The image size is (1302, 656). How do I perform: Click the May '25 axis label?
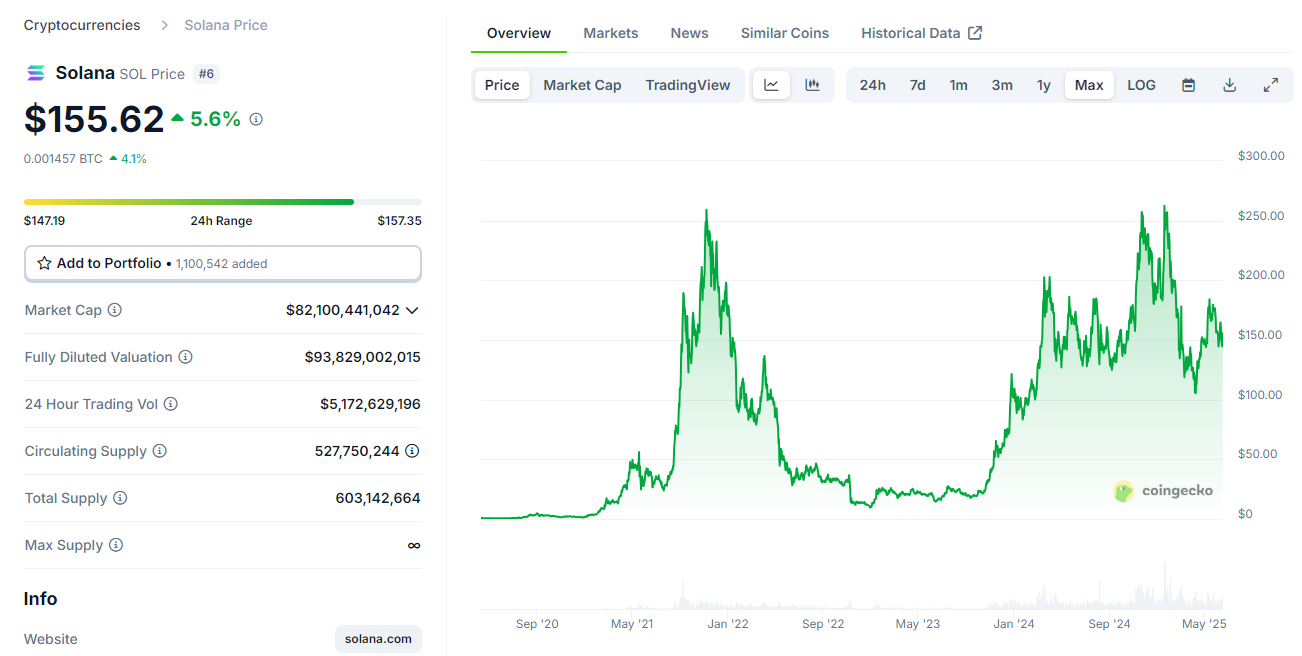(x=1204, y=624)
